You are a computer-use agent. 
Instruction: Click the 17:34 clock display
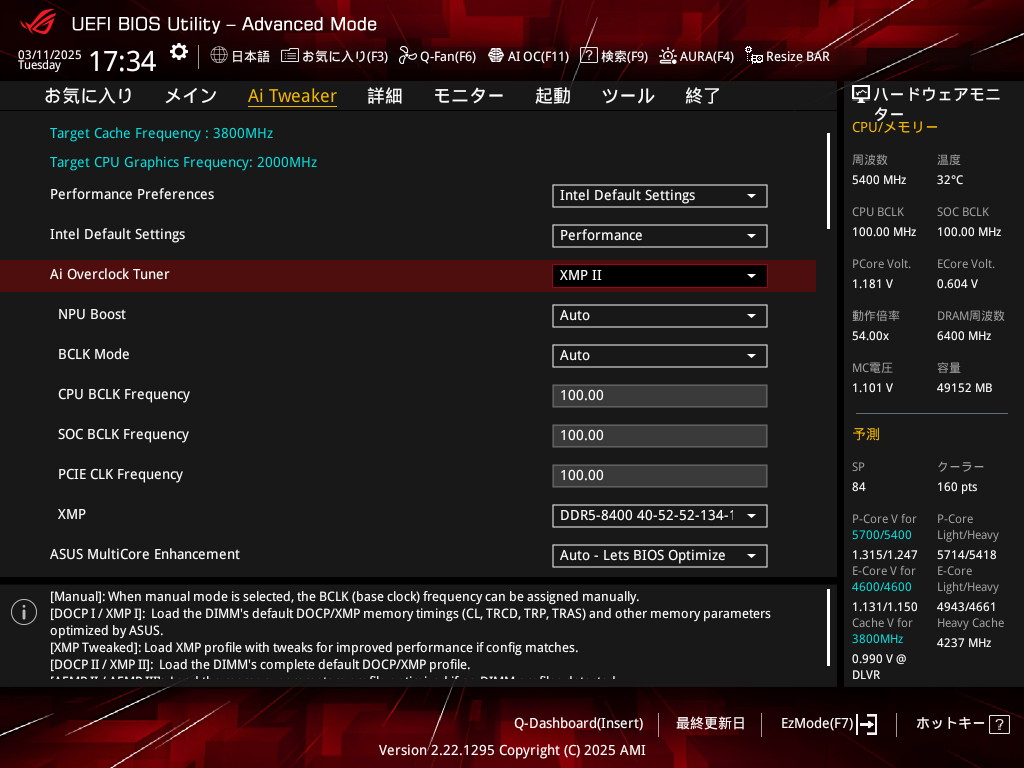[122, 61]
